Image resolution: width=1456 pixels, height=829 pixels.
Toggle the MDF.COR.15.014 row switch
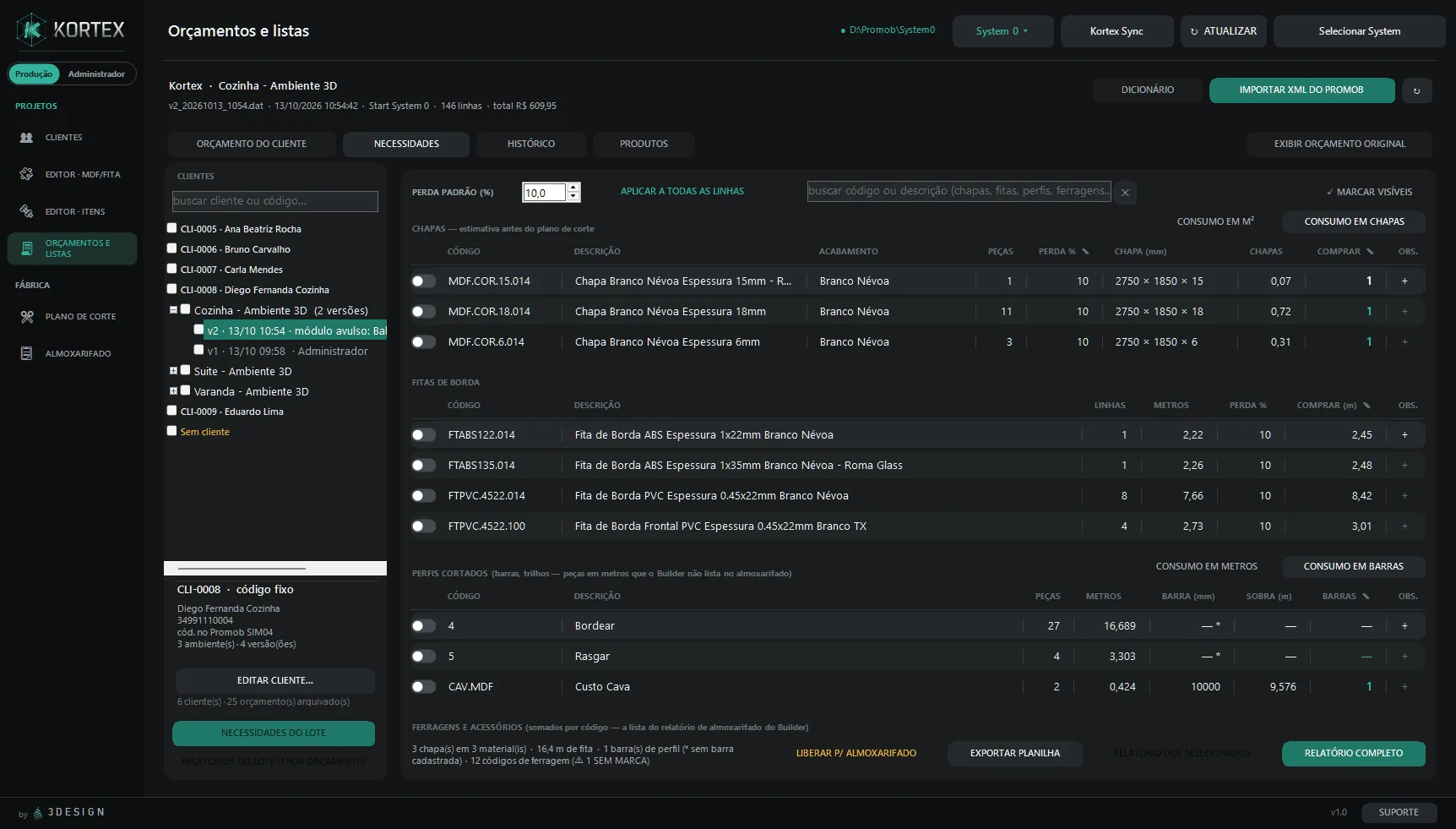423,281
